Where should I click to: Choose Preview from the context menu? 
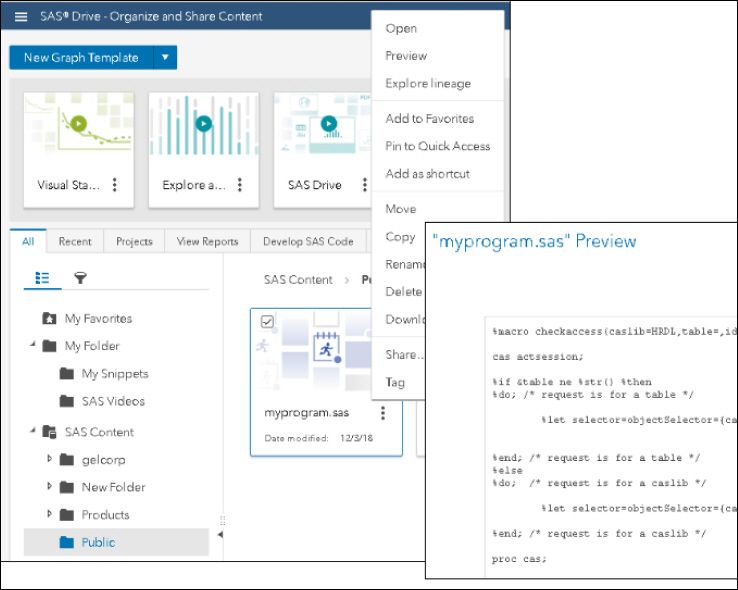pyautogui.click(x=406, y=56)
